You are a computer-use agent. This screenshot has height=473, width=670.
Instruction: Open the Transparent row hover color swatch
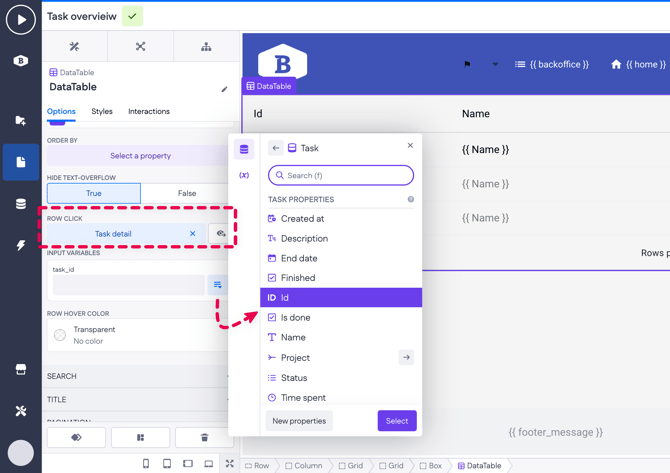[60, 335]
